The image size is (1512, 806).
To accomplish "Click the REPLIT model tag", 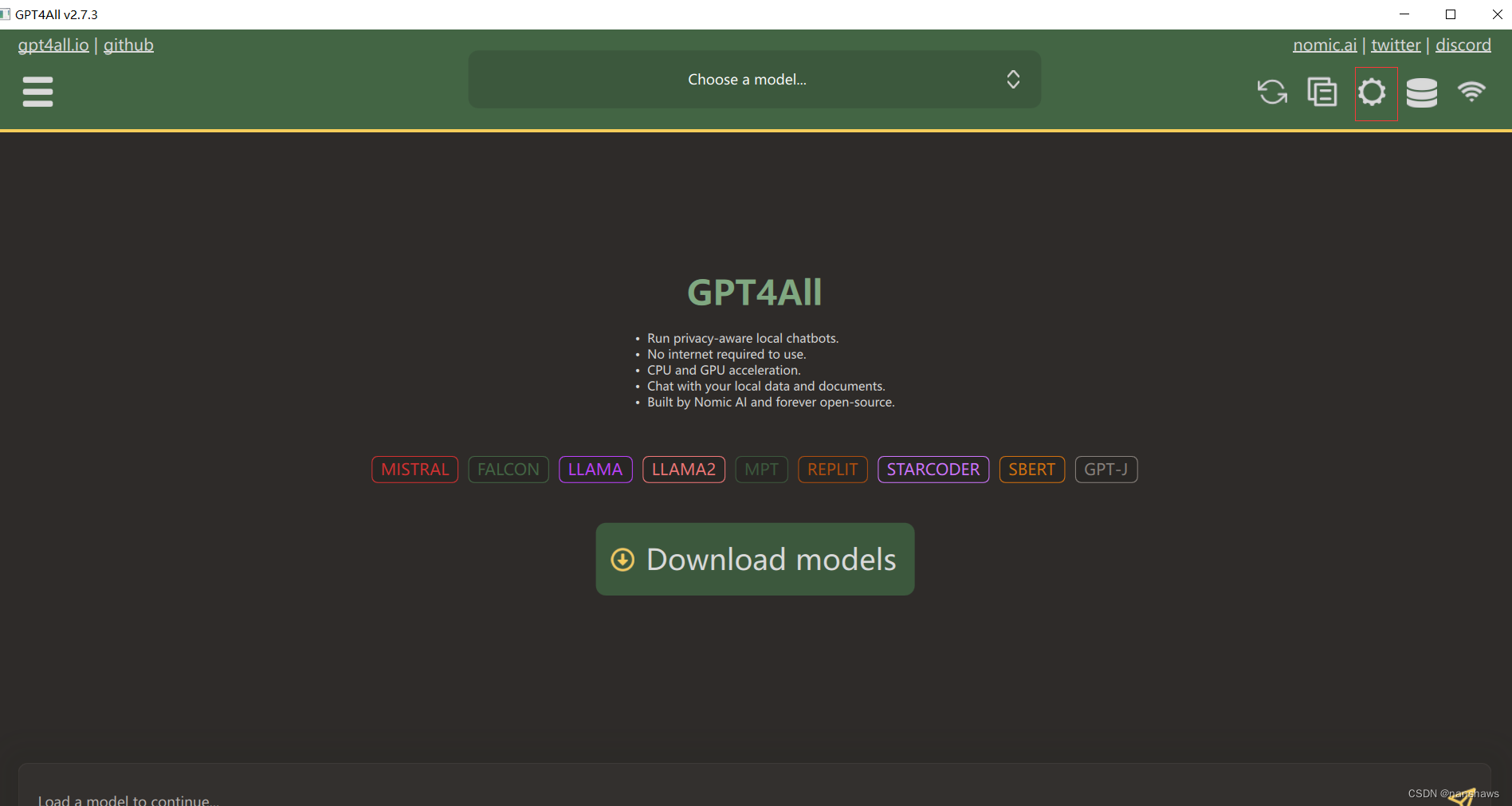I will (x=833, y=470).
